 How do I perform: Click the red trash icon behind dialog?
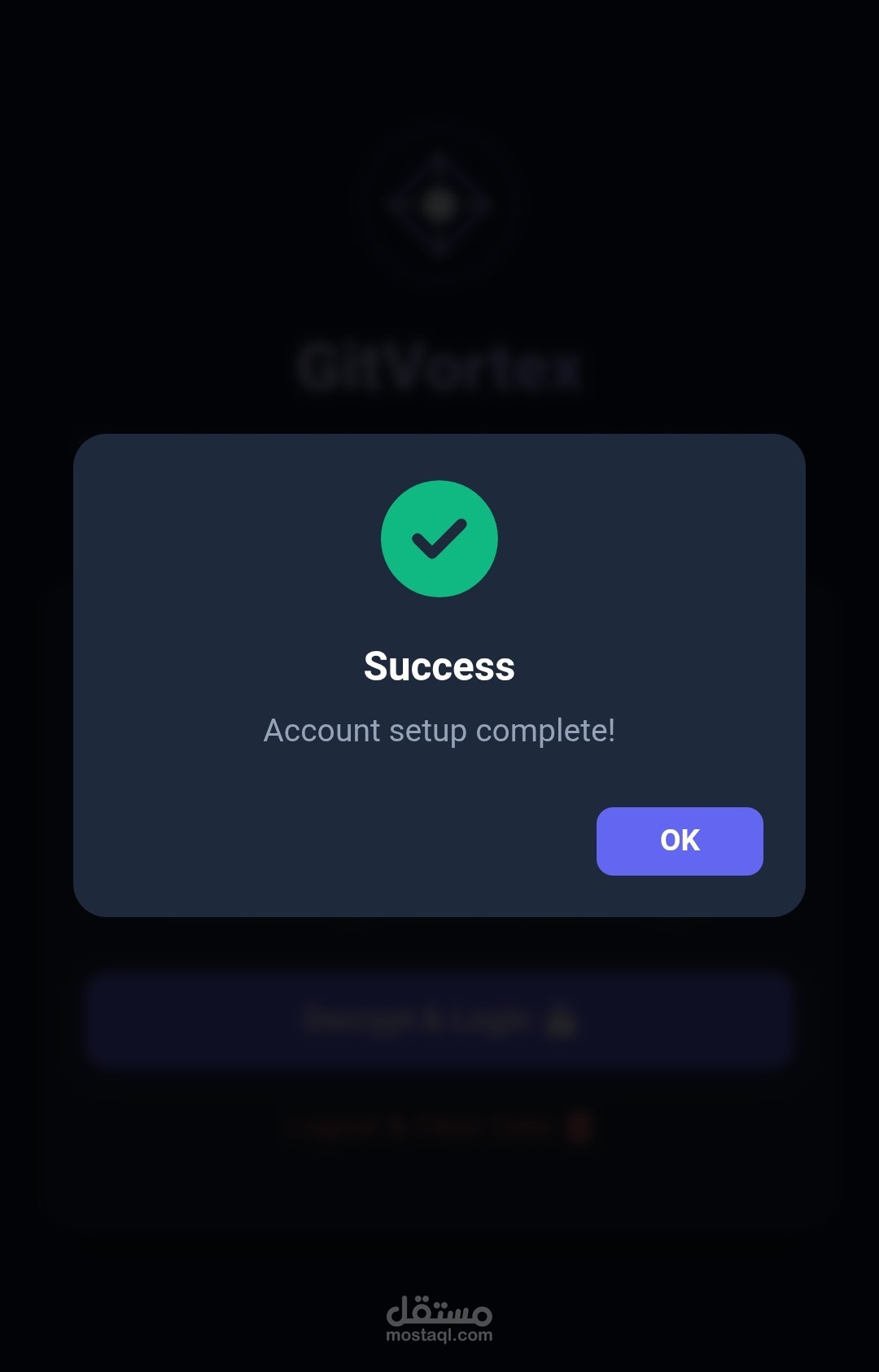coord(579,1129)
